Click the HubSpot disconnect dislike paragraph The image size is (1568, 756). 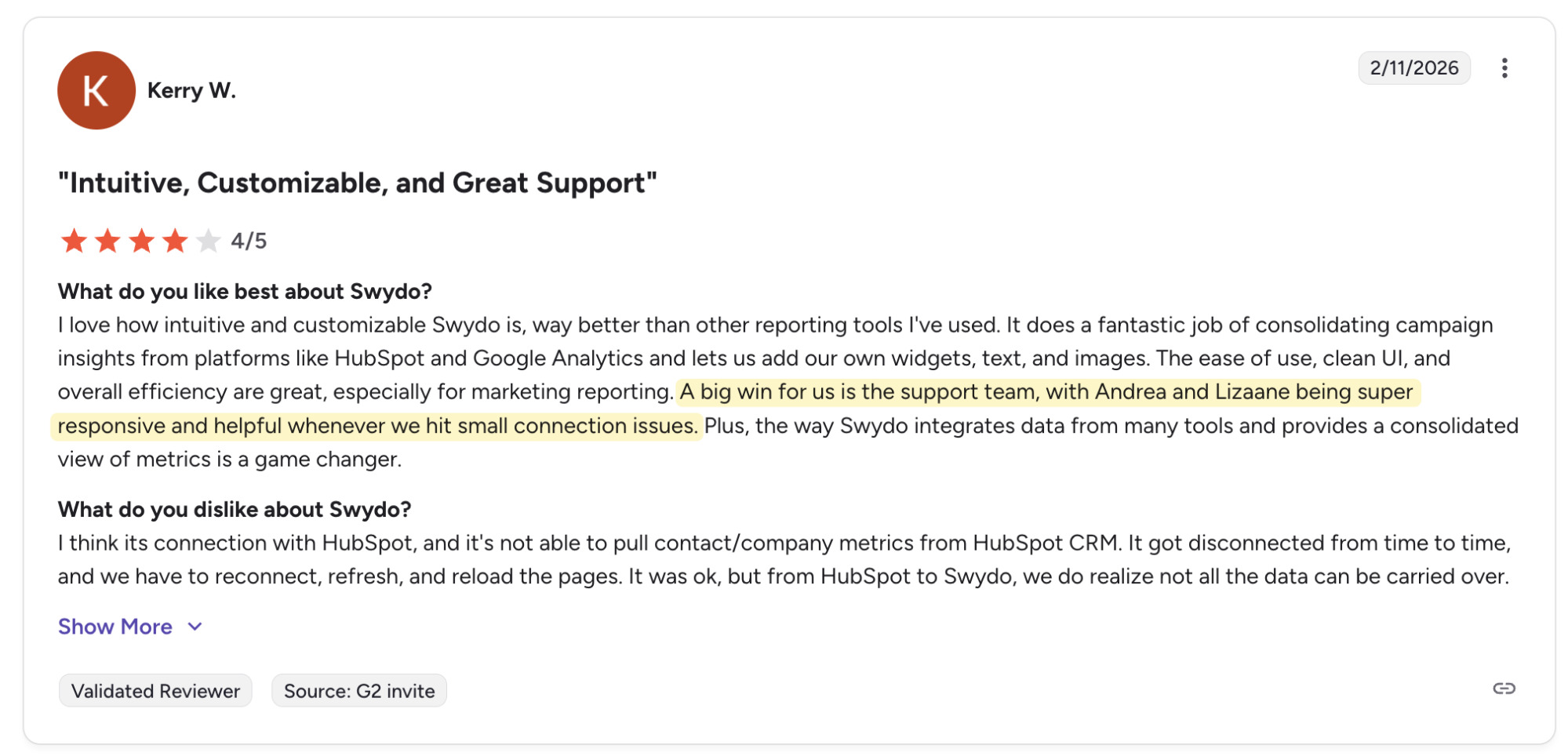coord(784,560)
